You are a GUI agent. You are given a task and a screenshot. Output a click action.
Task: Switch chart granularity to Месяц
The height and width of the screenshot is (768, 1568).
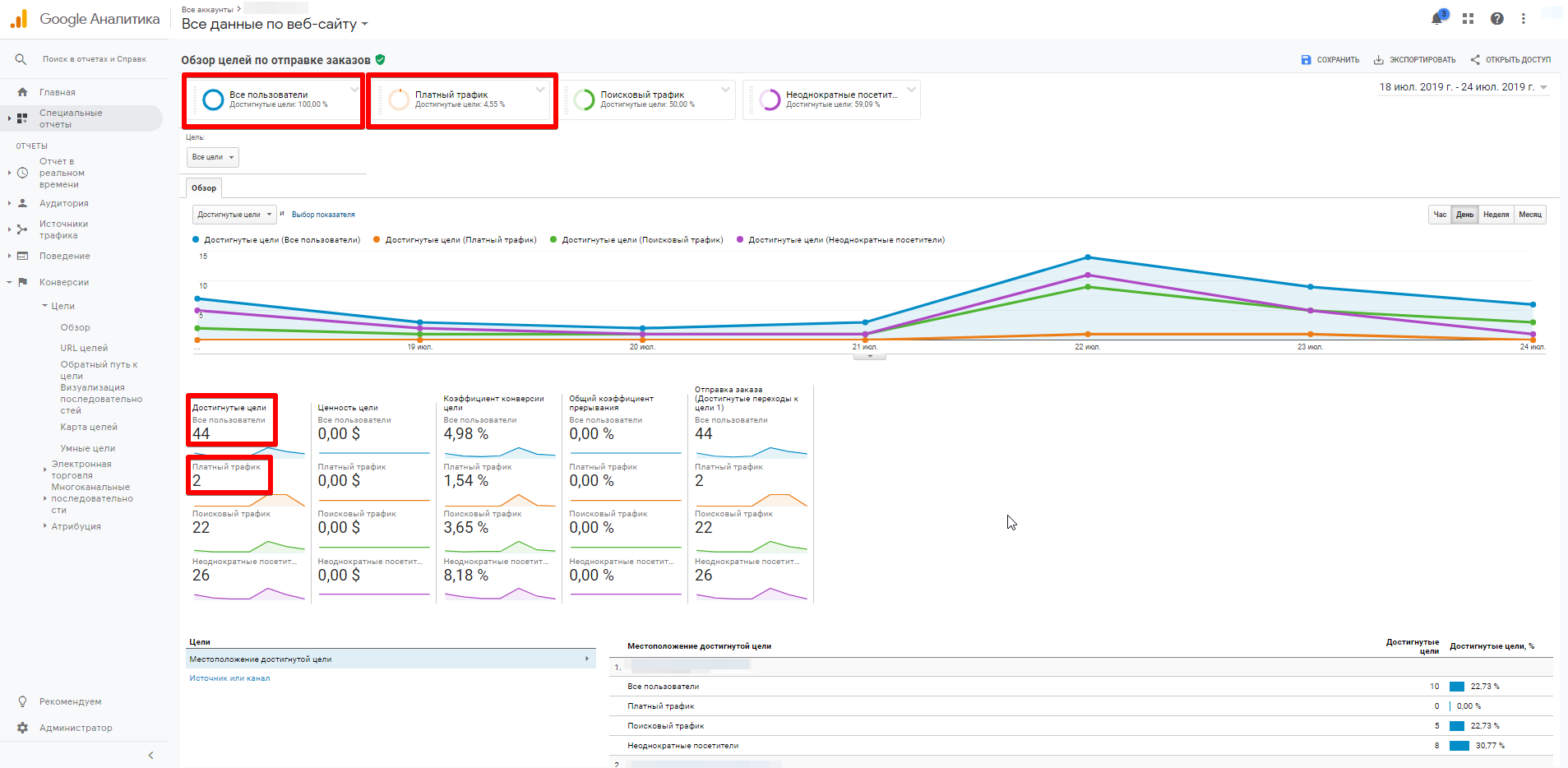[x=1530, y=215]
